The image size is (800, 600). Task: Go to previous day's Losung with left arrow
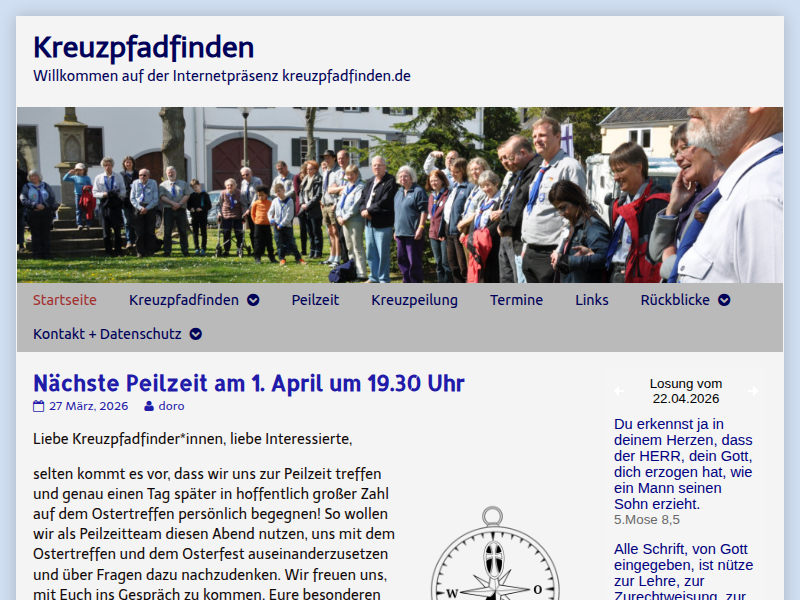tap(618, 391)
